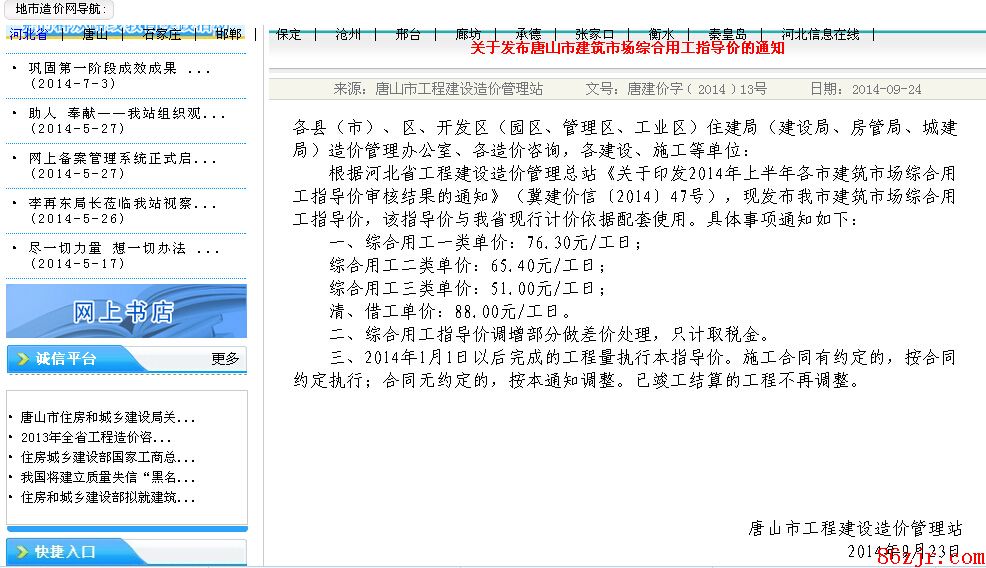Visit the 秦皇岛 city link

(727, 34)
